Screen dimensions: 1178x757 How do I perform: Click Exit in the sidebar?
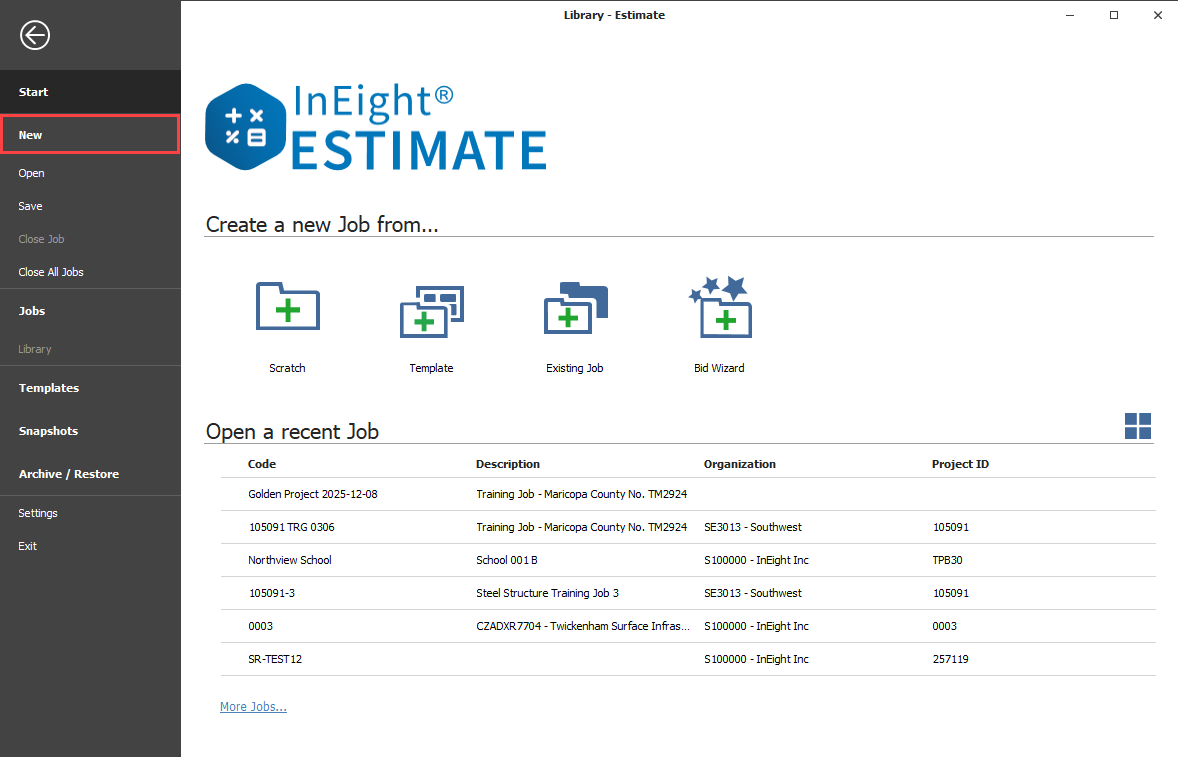tap(28, 546)
